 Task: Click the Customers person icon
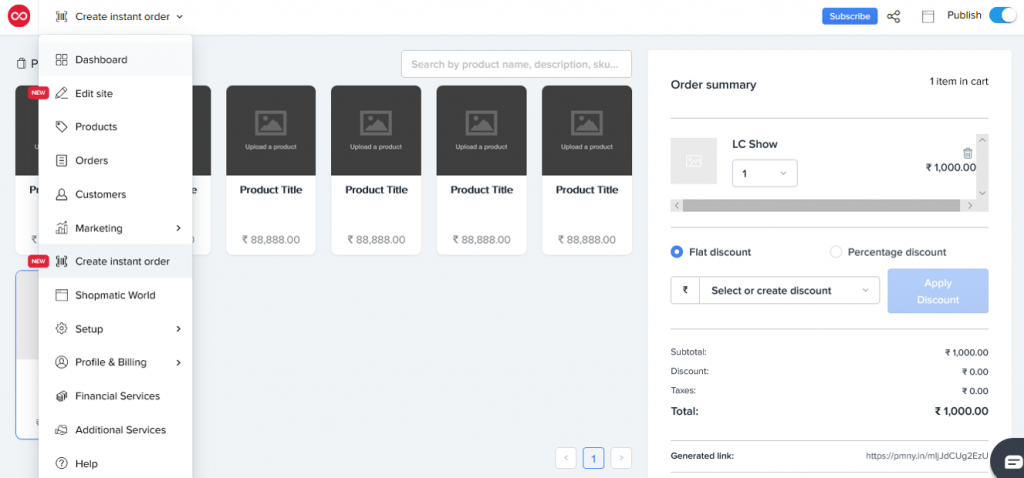61,195
